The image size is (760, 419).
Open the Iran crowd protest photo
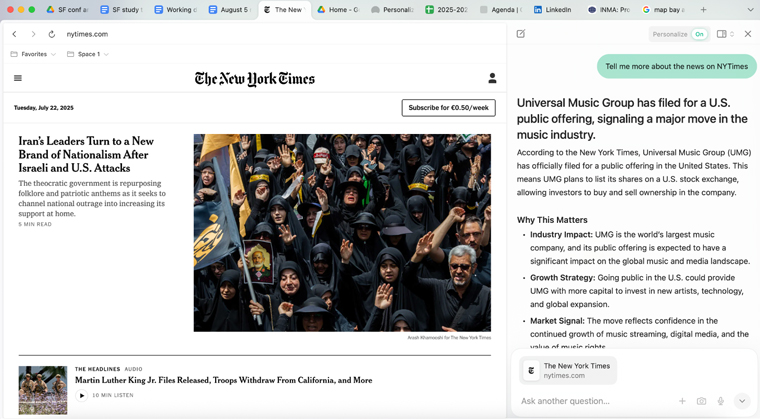[342, 233]
